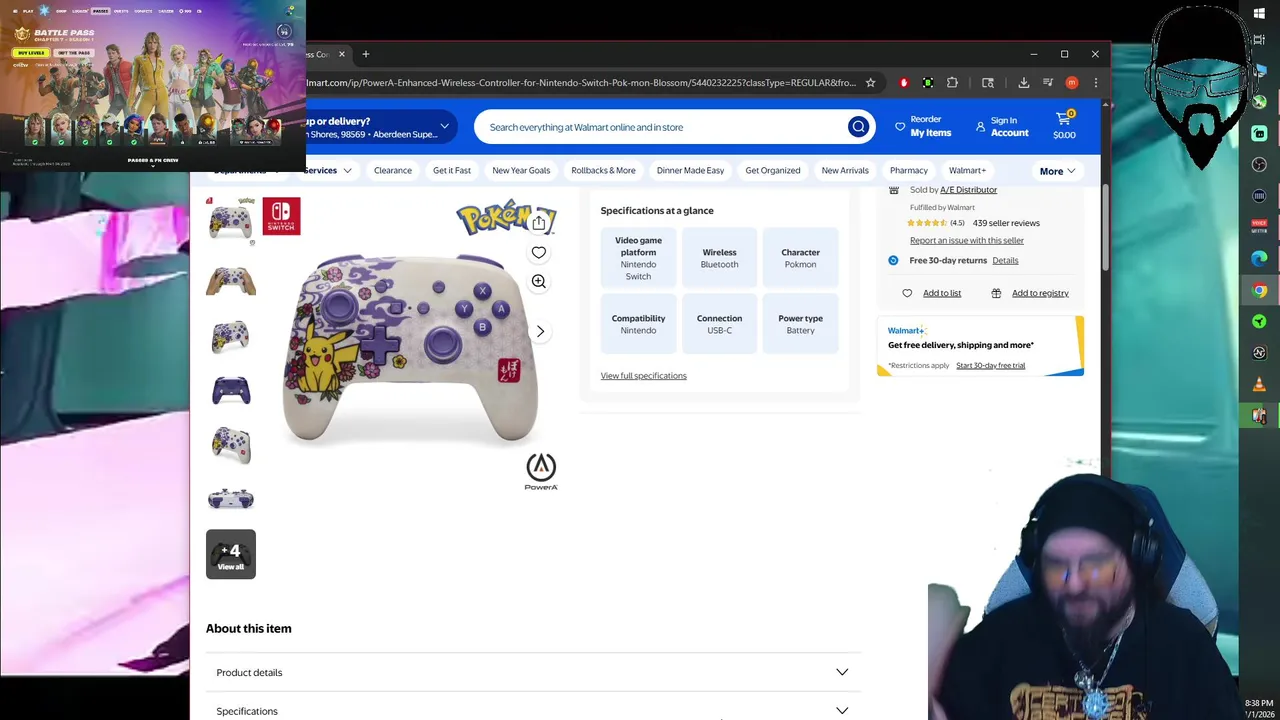Expand the More navigation dropdown

point(1057,171)
